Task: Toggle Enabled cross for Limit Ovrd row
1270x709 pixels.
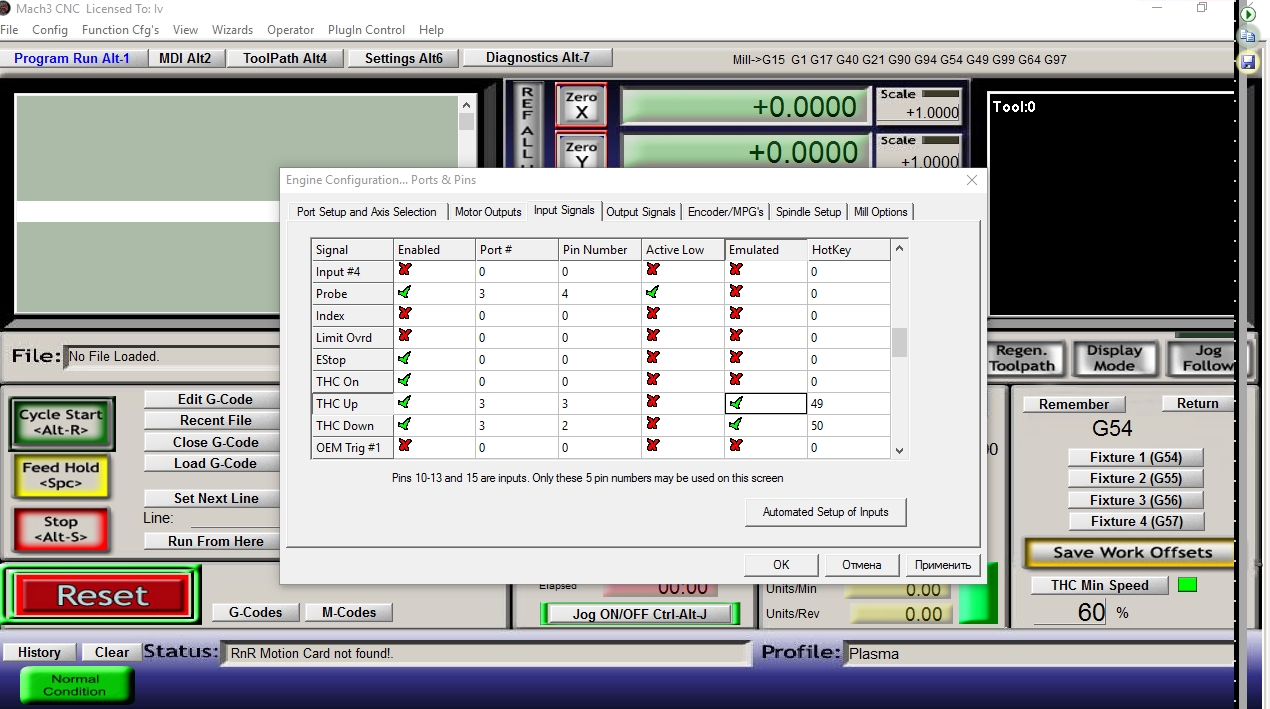Action: 404,336
